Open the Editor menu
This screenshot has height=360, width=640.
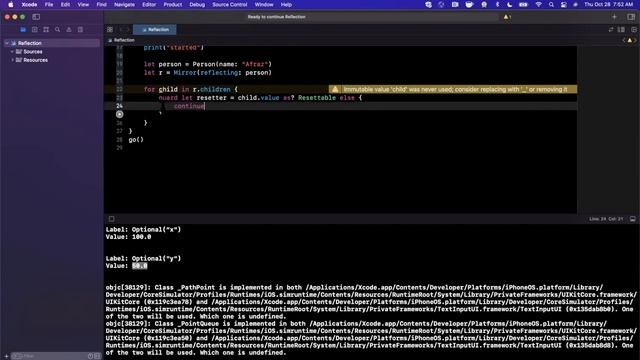click(149, 4)
